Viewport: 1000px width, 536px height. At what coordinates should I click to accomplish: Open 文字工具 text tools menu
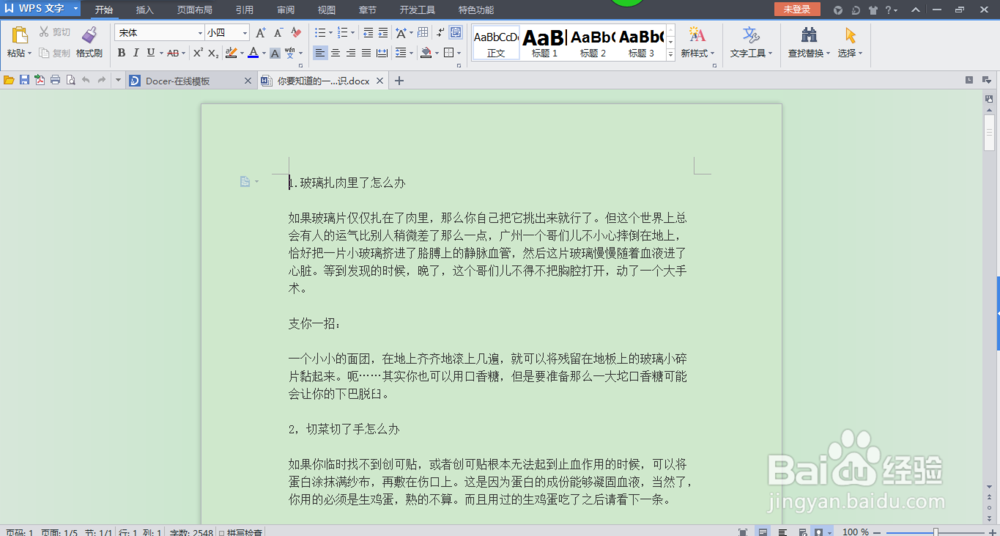(751, 43)
